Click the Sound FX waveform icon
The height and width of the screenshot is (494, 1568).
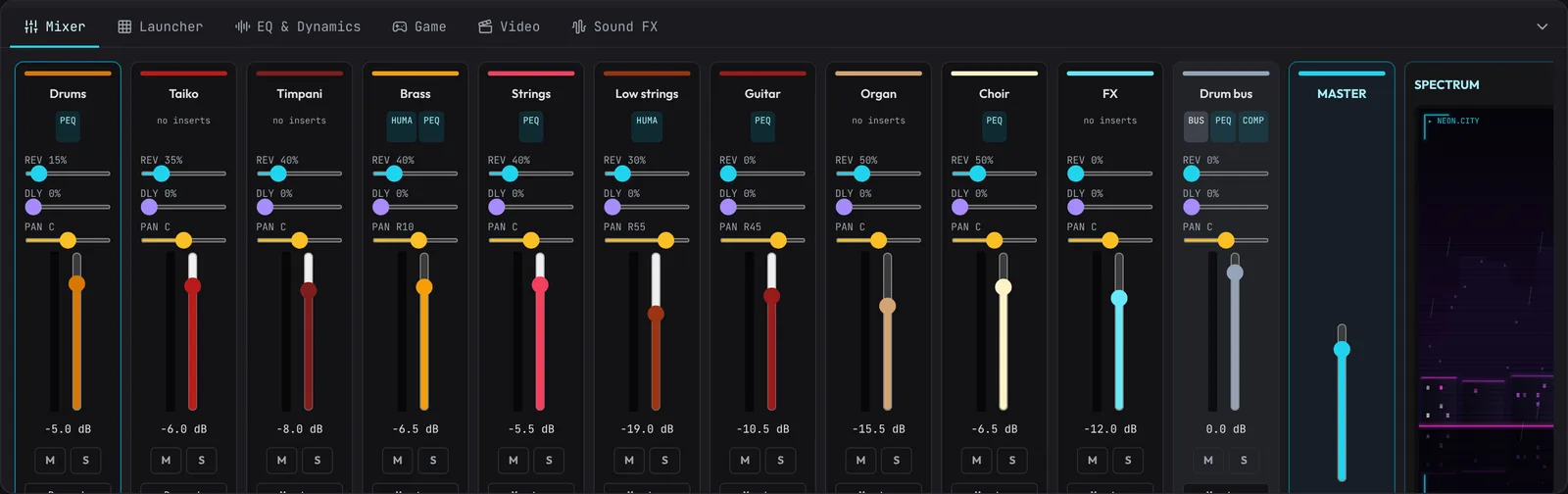click(579, 26)
